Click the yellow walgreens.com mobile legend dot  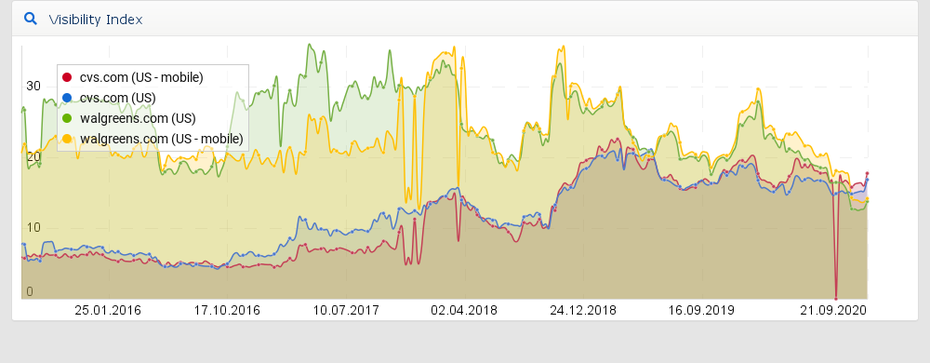pyautogui.click(x=67, y=139)
